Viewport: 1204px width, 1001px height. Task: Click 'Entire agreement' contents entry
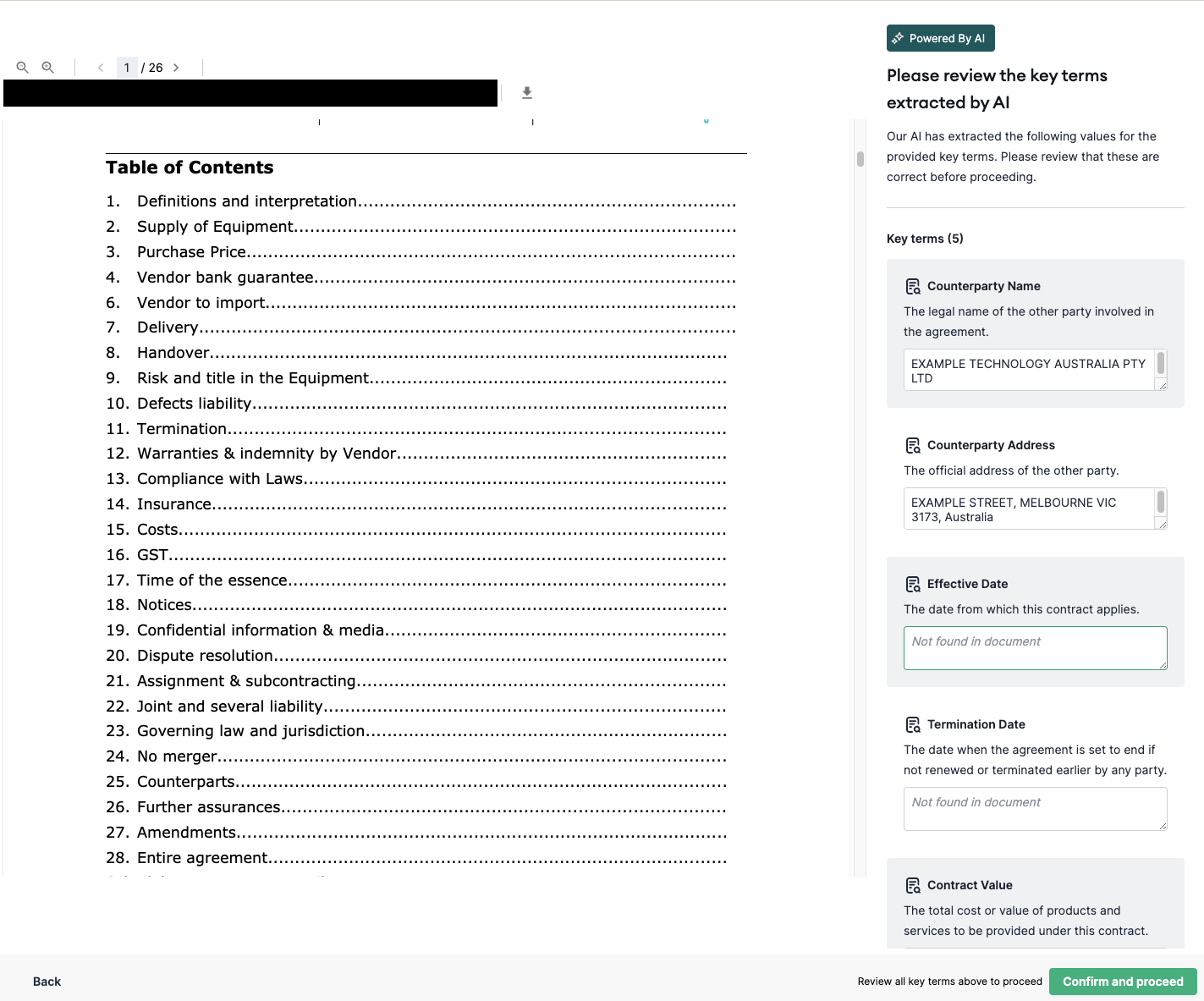[416, 858]
